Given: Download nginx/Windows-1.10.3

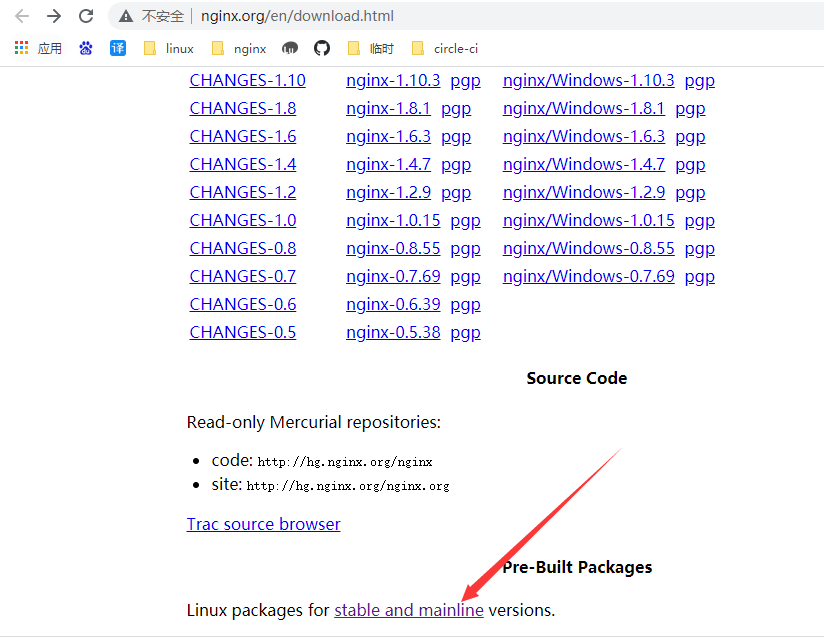Looking at the screenshot, I should point(589,80).
